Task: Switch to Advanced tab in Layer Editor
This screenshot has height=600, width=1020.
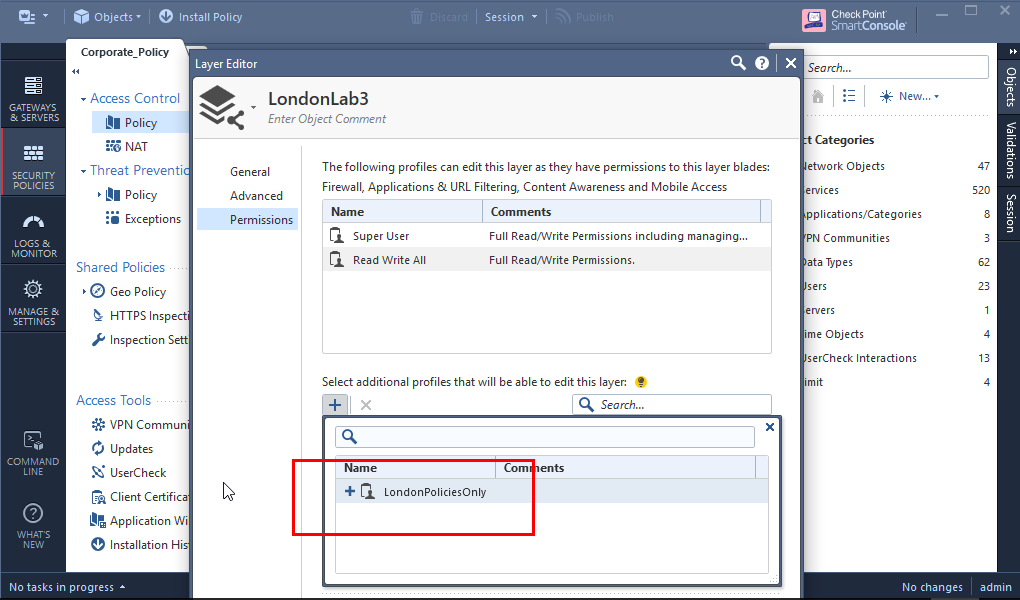Action: (256, 196)
